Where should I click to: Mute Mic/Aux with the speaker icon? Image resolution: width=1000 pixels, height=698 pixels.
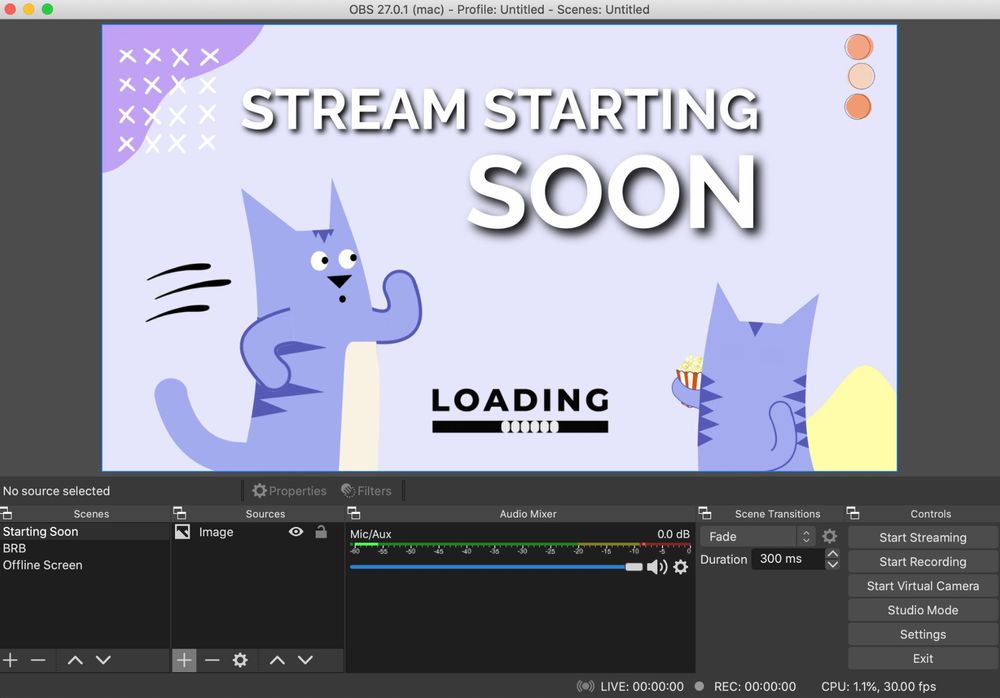tap(658, 567)
